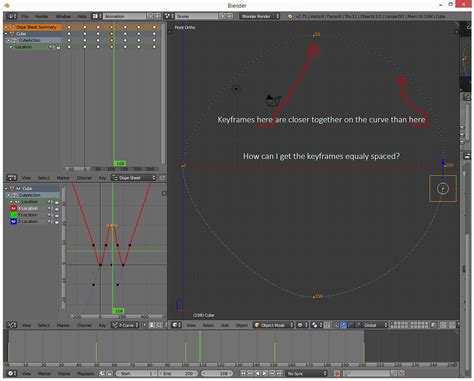The height and width of the screenshot is (381, 474).
Task: Open the timeline editor type selector
Action: (12, 374)
